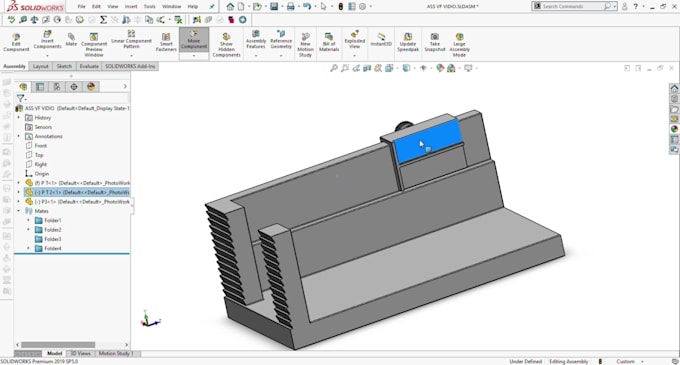Image resolution: width=680 pixels, height=365 pixels.
Task: Click the Take Snapshot tool
Action: click(435, 42)
